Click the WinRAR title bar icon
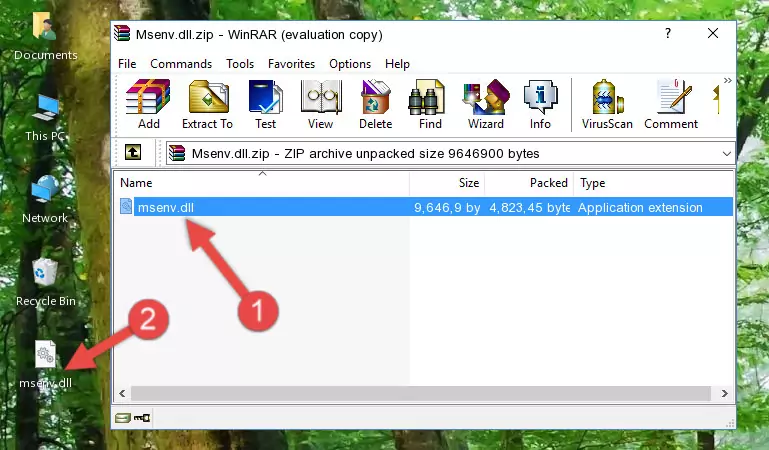769x450 pixels. pos(122,33)
